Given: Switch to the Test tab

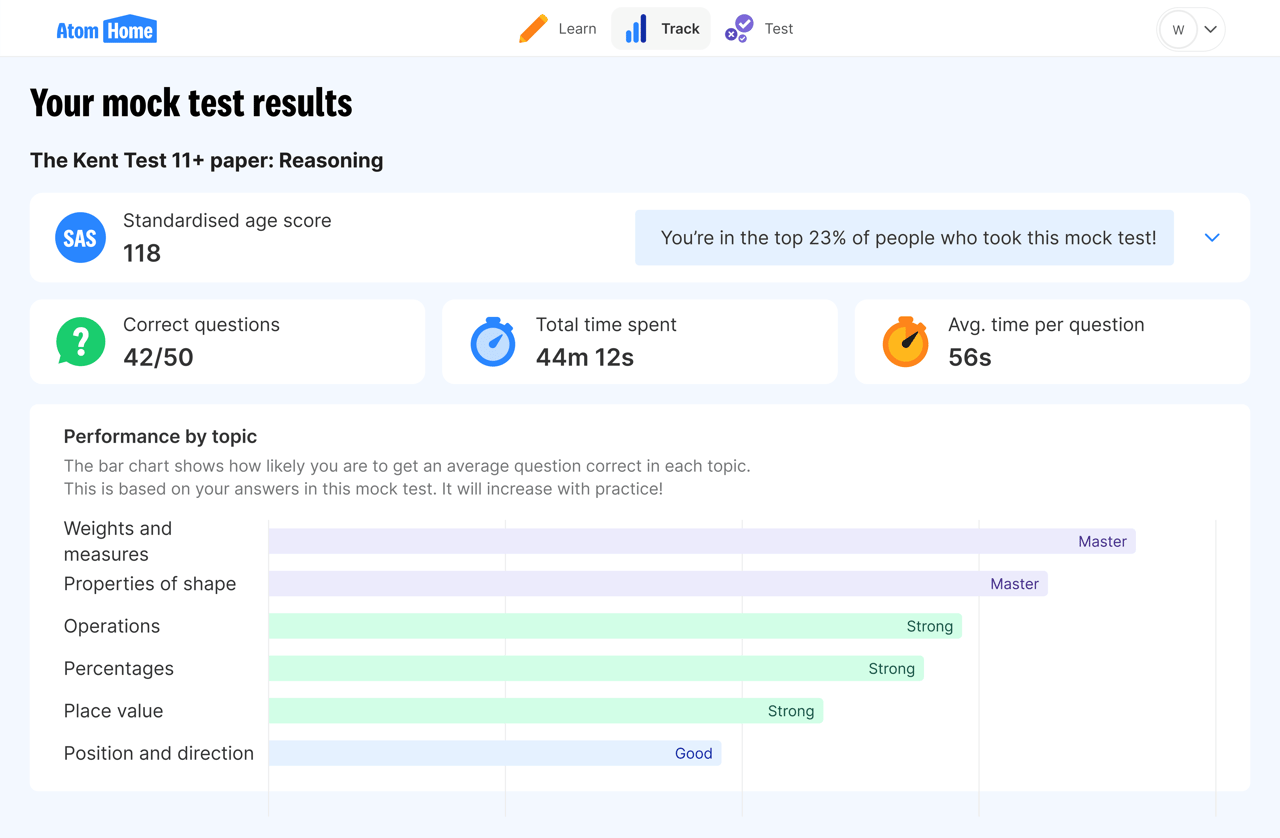Looking at the screenshot, I should (777, 29).
